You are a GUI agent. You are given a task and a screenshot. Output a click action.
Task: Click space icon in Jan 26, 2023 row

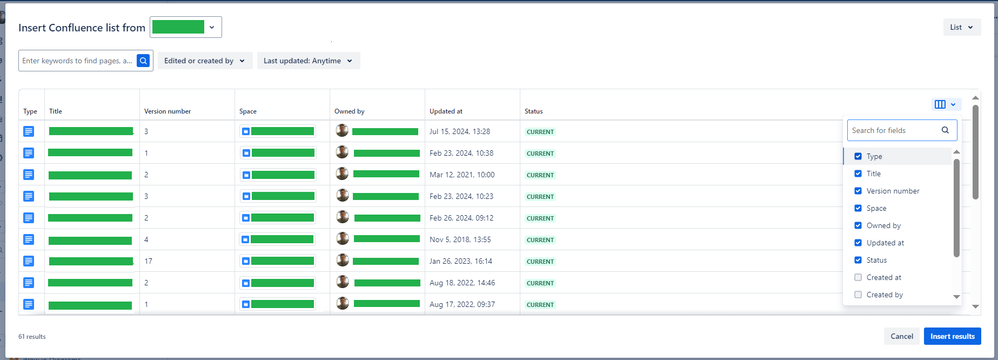tap(246, 261)
